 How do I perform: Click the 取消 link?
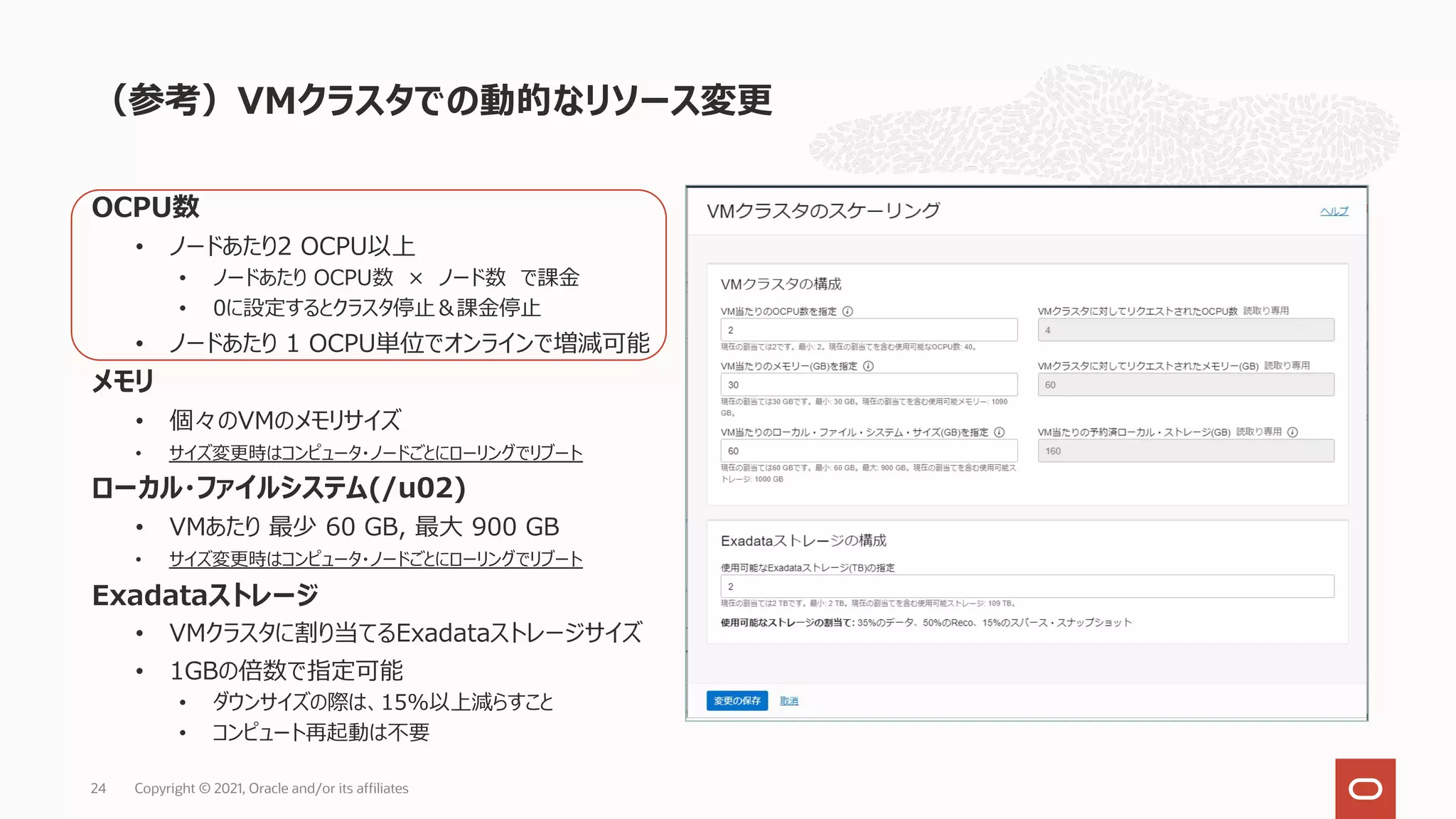tap(789, 700)
